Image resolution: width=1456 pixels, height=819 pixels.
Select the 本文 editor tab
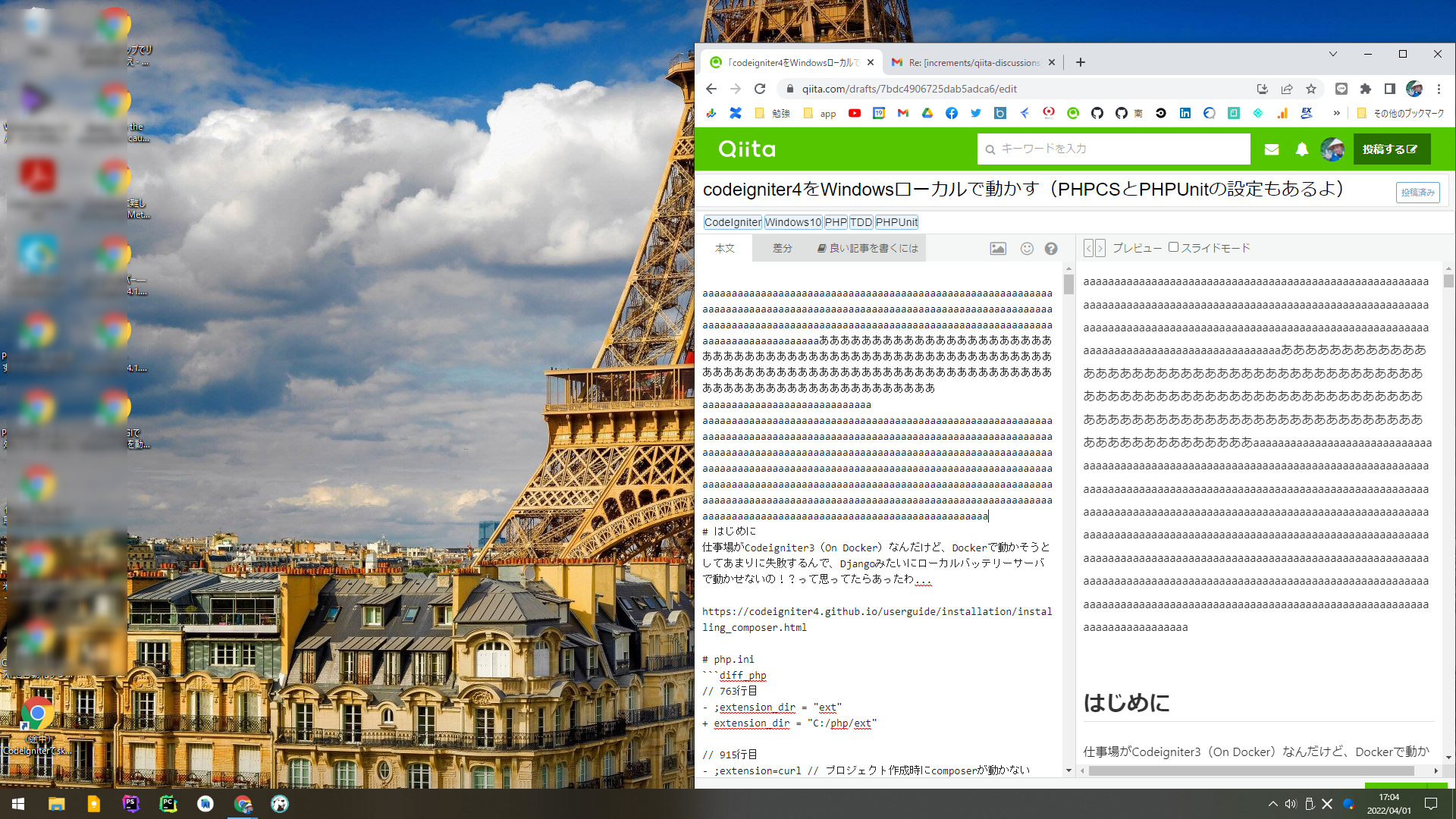[724, 248]
